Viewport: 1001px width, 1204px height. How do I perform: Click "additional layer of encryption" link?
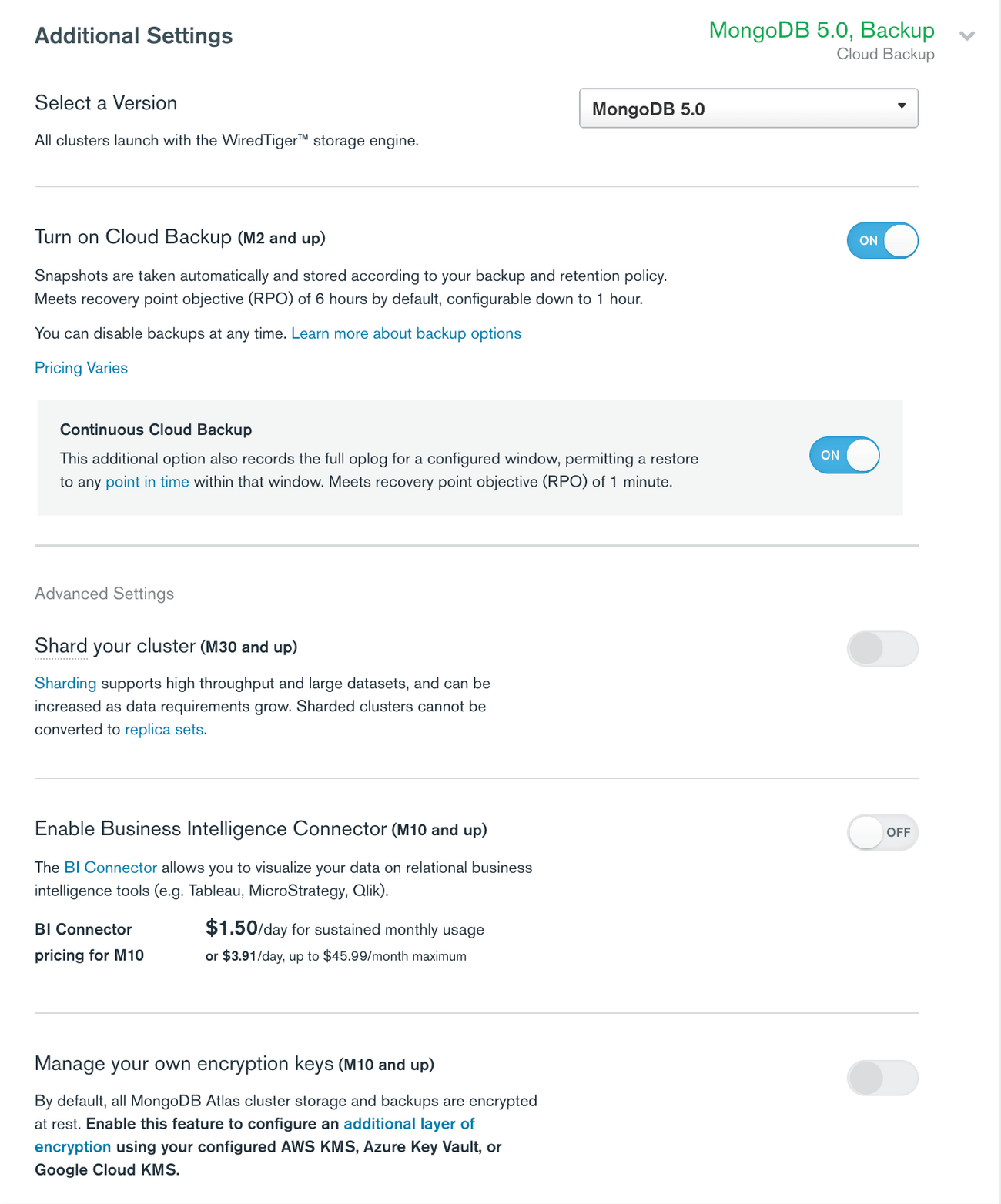pyautogui.click(x=409, y=1124)
